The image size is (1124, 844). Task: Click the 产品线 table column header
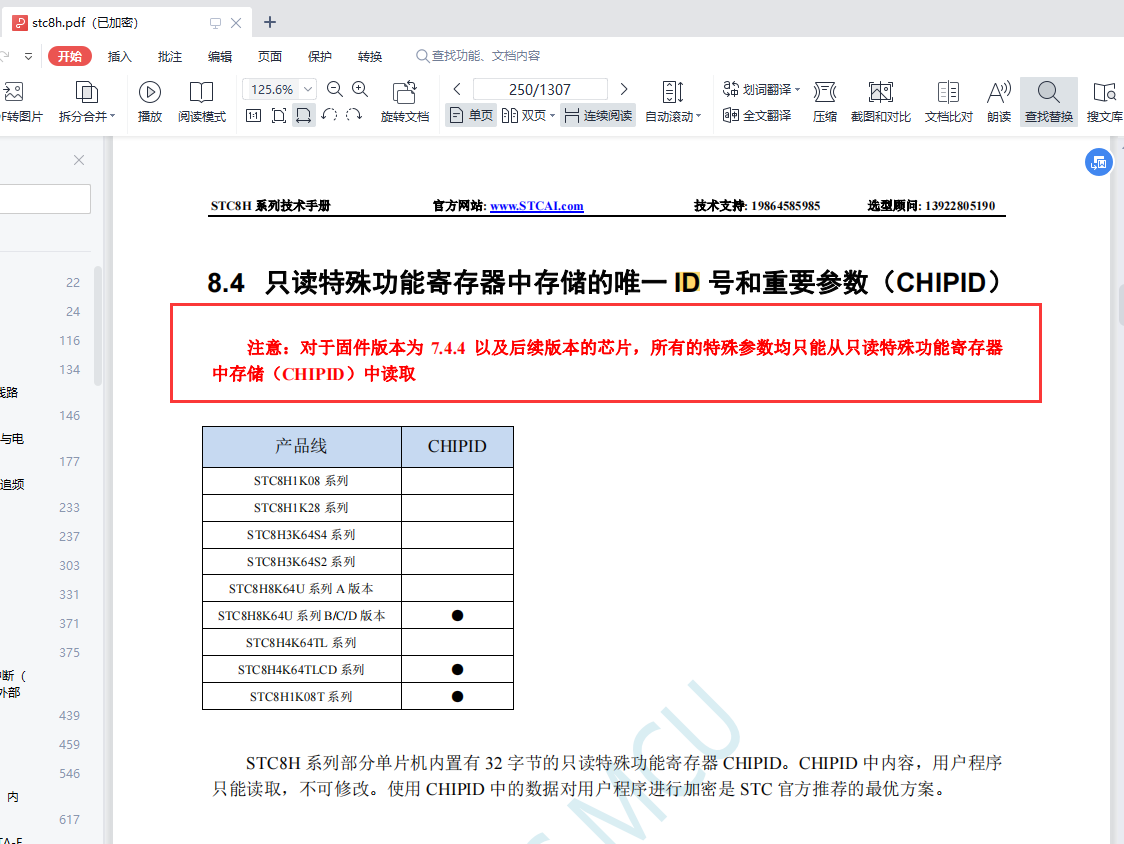[301, 446]
